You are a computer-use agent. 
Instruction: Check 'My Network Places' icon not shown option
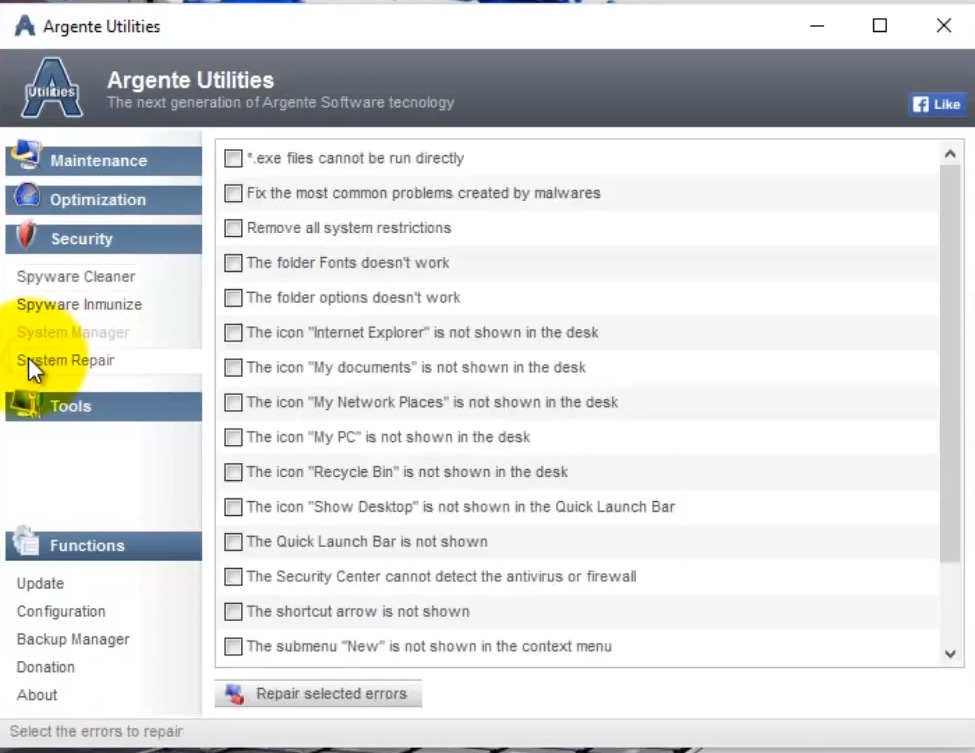click(233, 403)
